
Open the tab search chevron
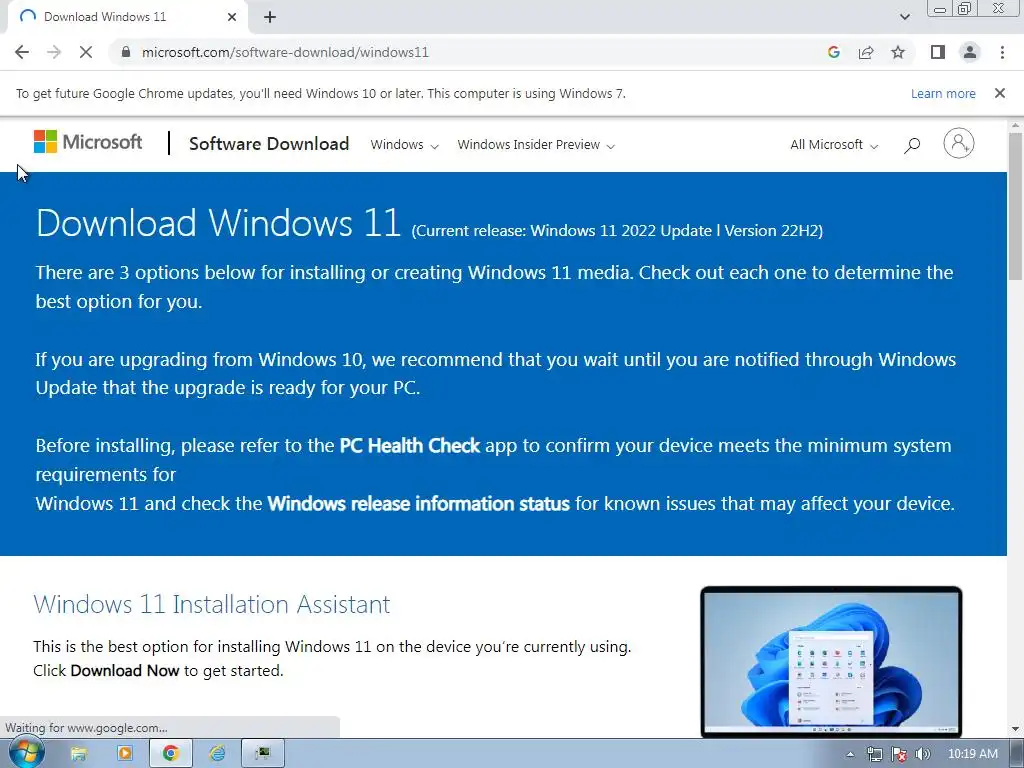[x=904, y=17]
